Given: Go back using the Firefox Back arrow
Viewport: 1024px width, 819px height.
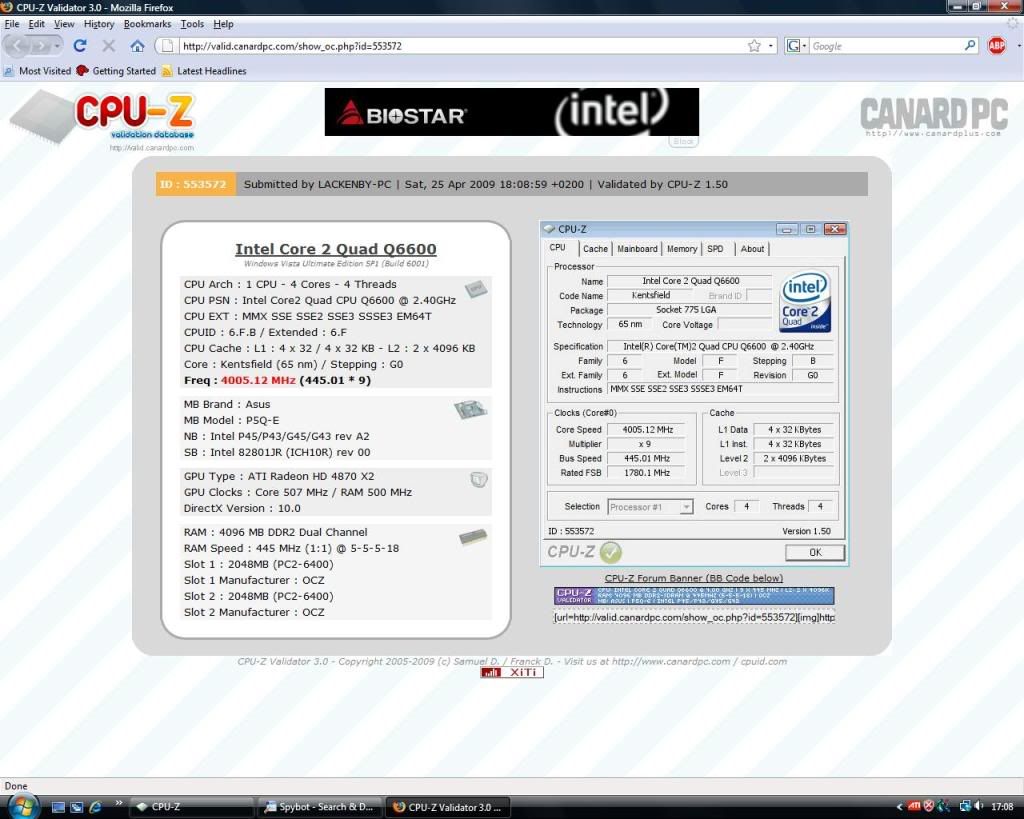Looking at the screenshot, I should (18, 46).
